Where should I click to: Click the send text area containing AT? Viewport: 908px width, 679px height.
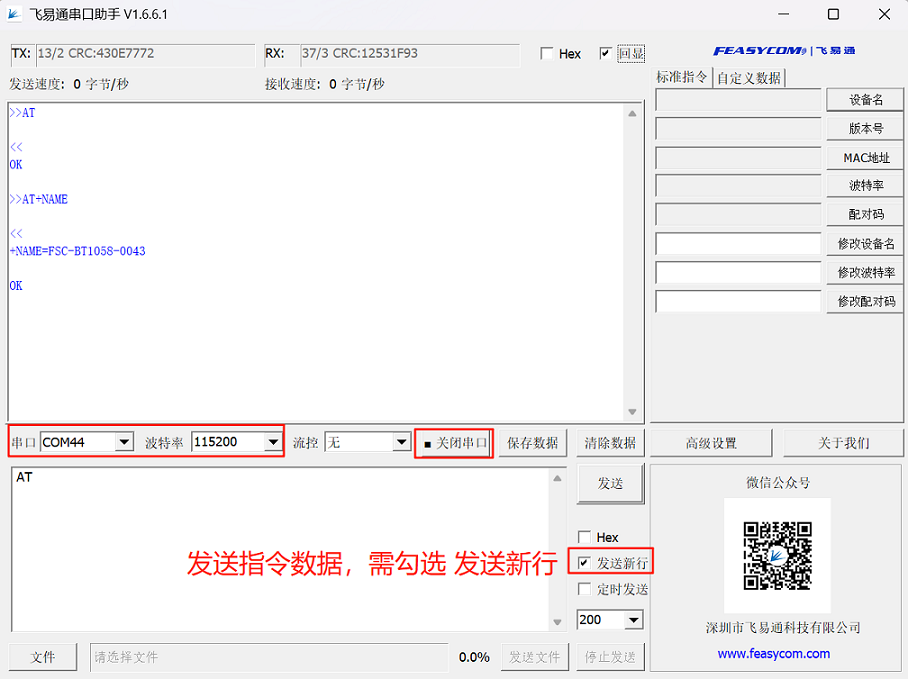[x=280, y=549]
